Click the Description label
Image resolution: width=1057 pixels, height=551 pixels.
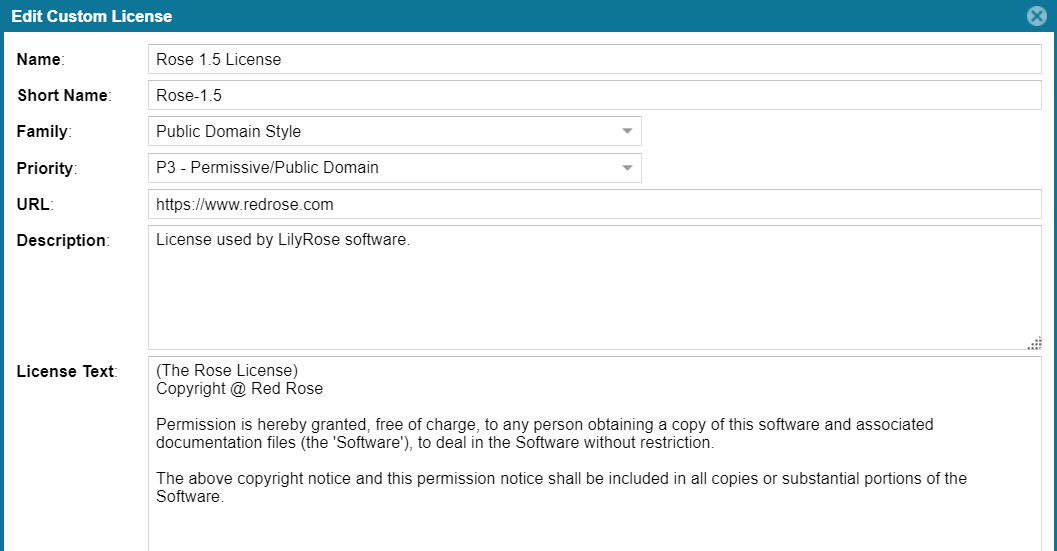click(61, 240)
